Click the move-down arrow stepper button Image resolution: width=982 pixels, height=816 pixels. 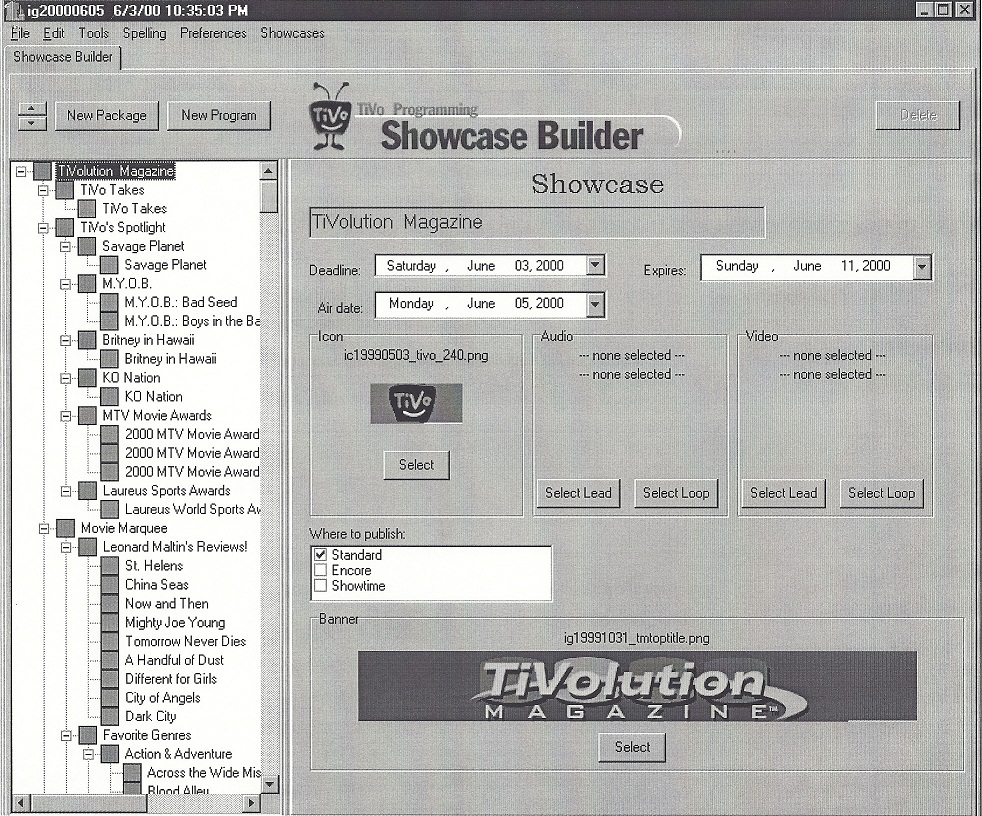(32, 123)
